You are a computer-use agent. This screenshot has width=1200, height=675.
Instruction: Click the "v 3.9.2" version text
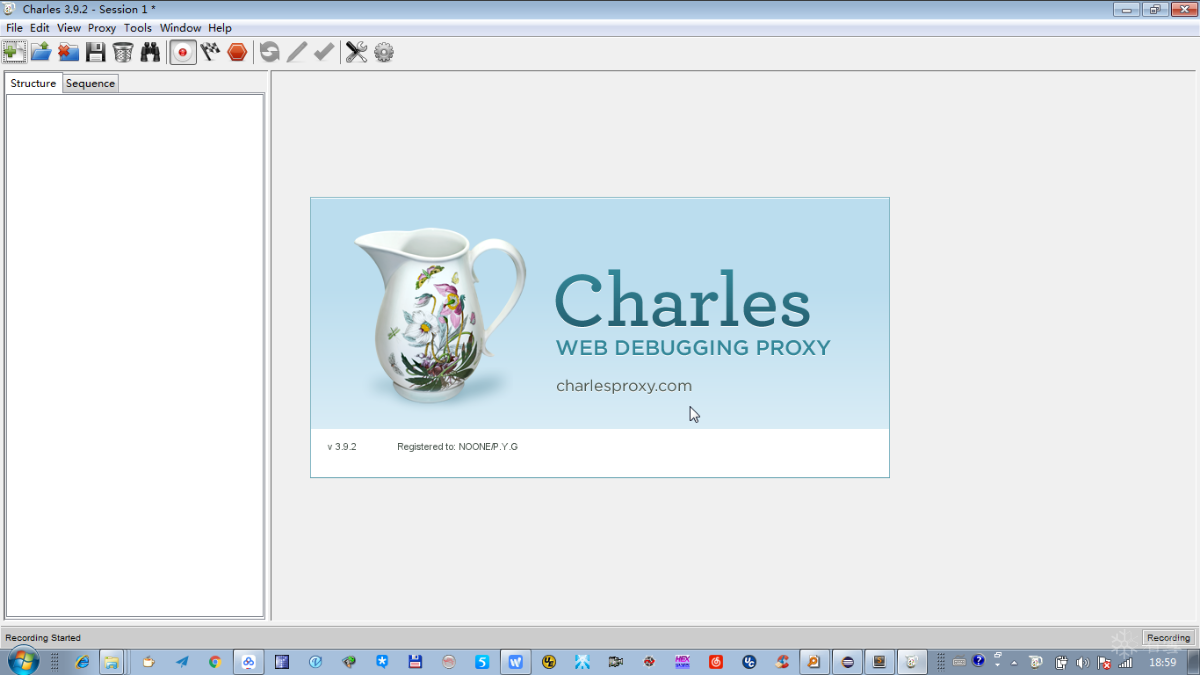click(342, 446)
